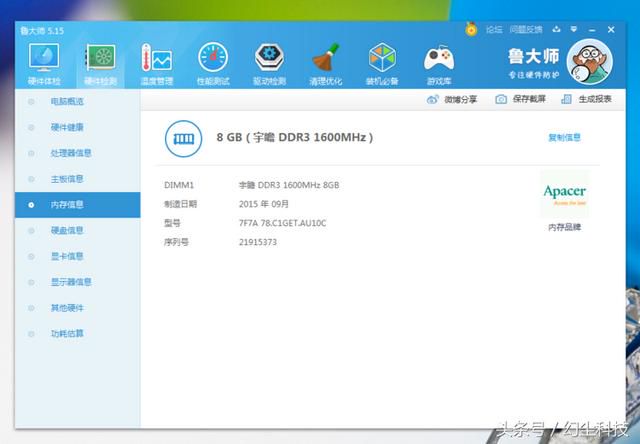
Task: Click the serial number 21915373
Action: pos(258,242)
